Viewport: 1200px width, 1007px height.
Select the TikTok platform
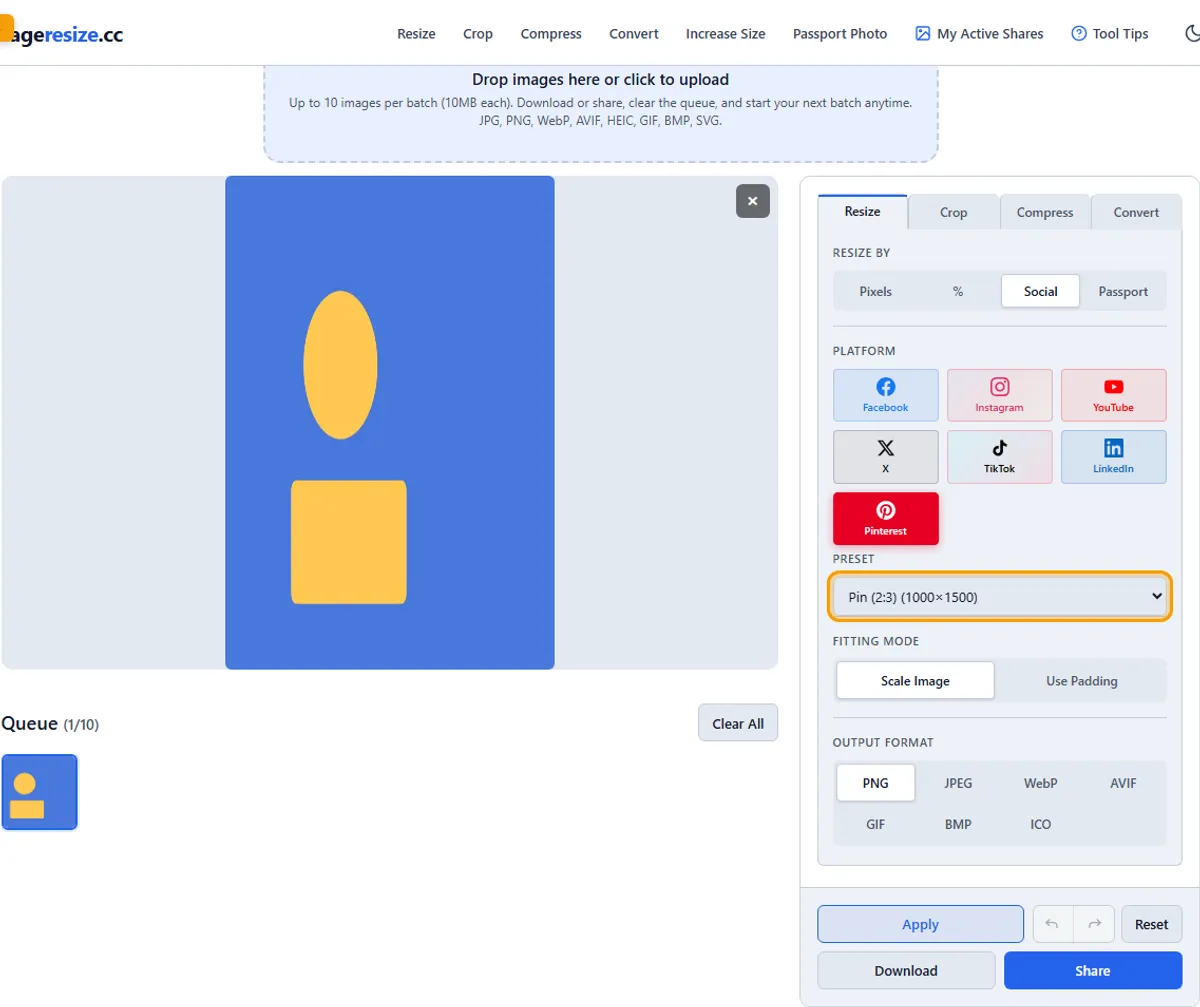coord(999,457)
